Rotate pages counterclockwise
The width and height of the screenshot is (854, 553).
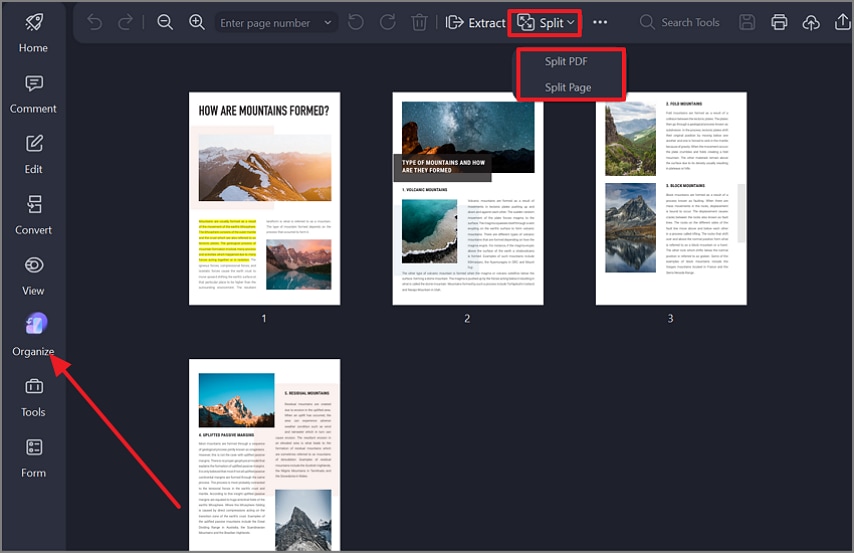tap(356, 22)
